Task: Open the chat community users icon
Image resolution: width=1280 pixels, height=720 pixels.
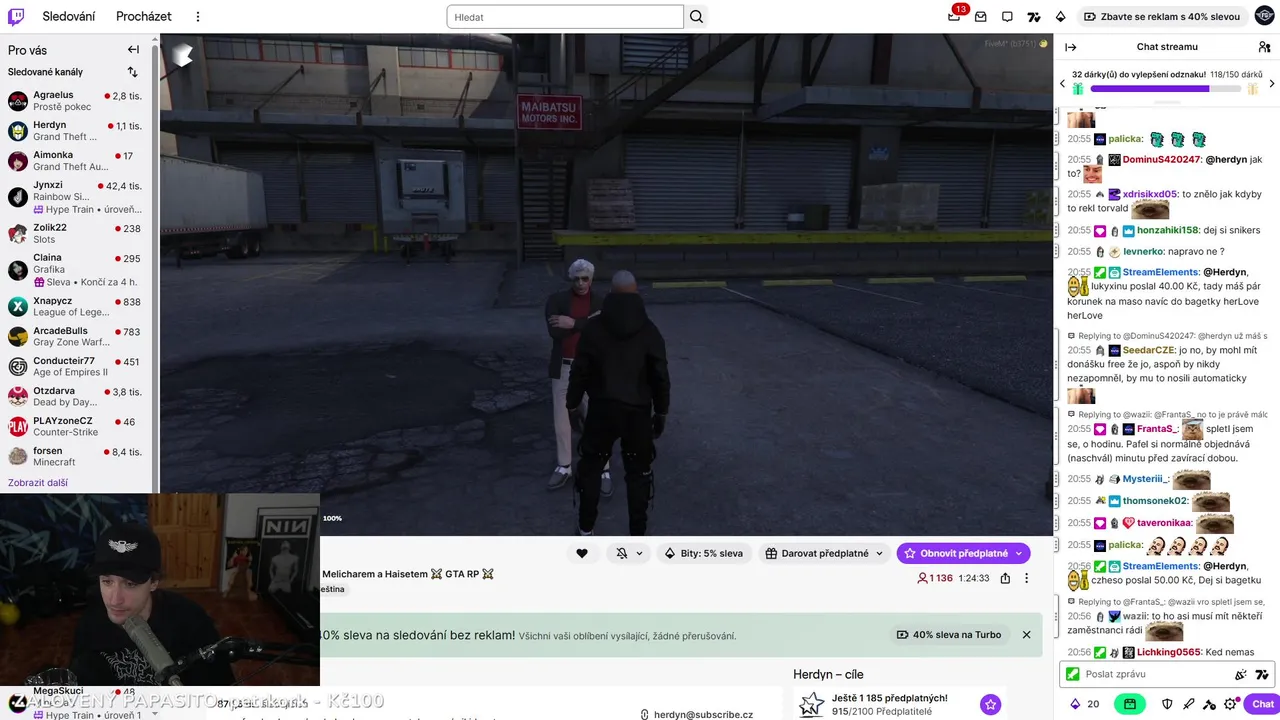Action: point(1264,47)
